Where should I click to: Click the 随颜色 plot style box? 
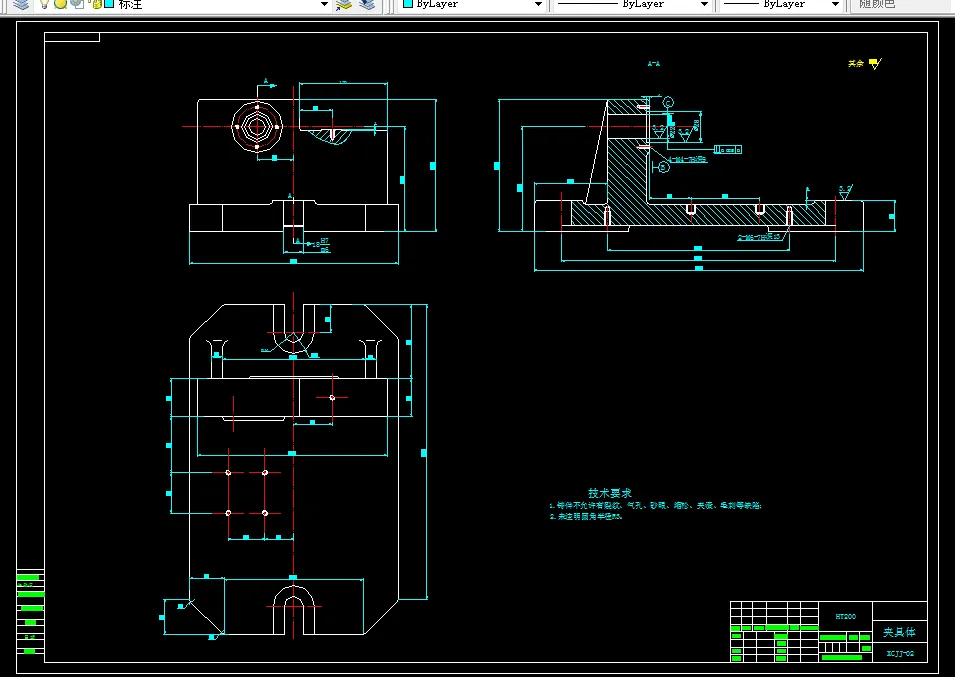pos(903,4)
